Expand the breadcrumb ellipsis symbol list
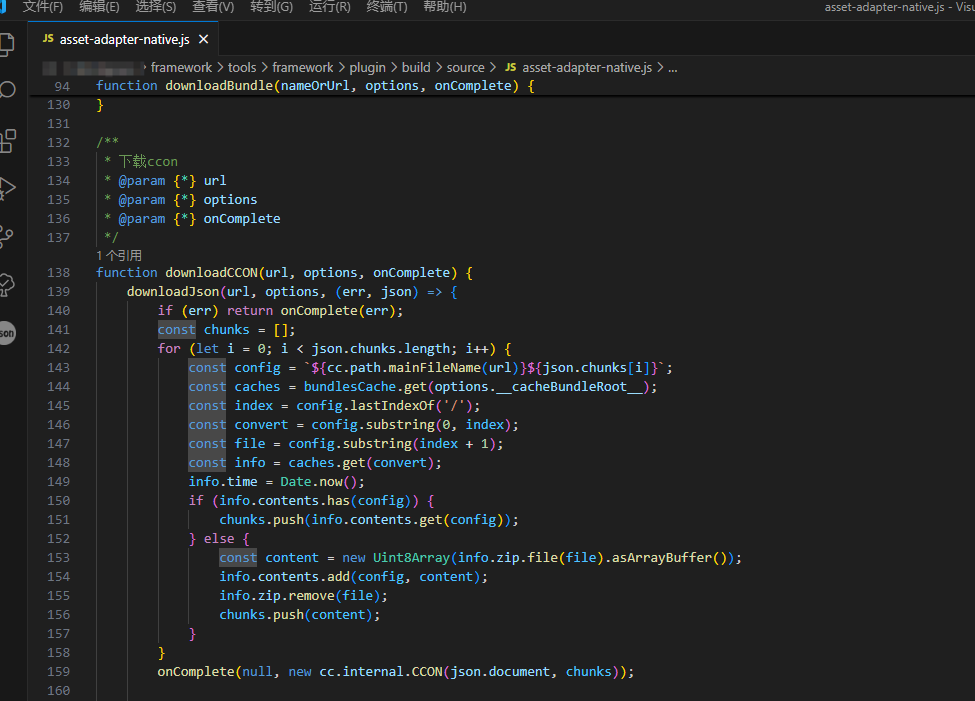 (672, 67)
